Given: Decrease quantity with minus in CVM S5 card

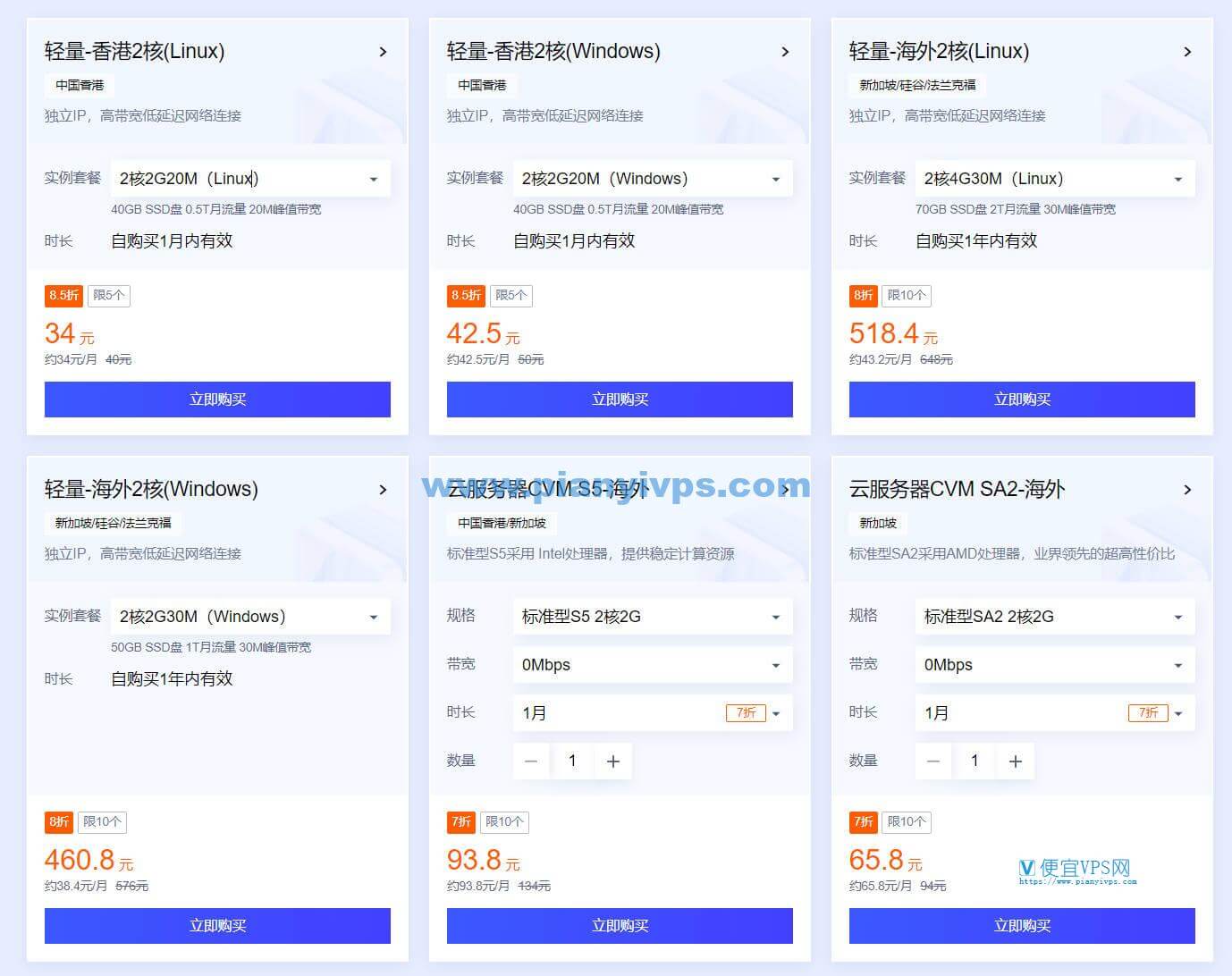Looking at the screenshot, I should click(x=531, y=761).
